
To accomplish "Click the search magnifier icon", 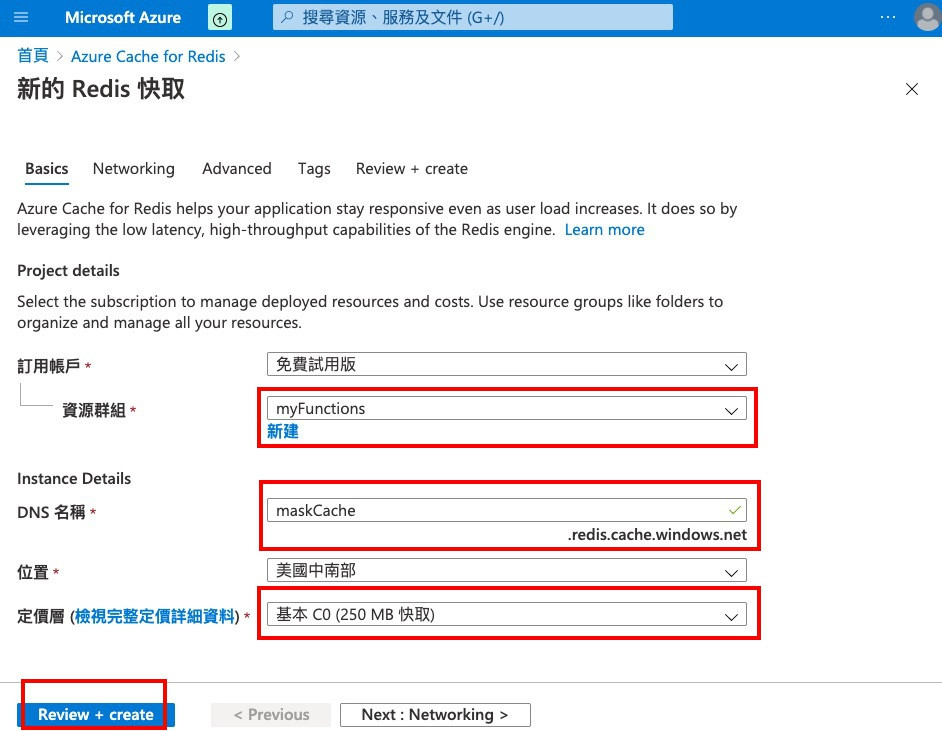I will click(287, 17).
